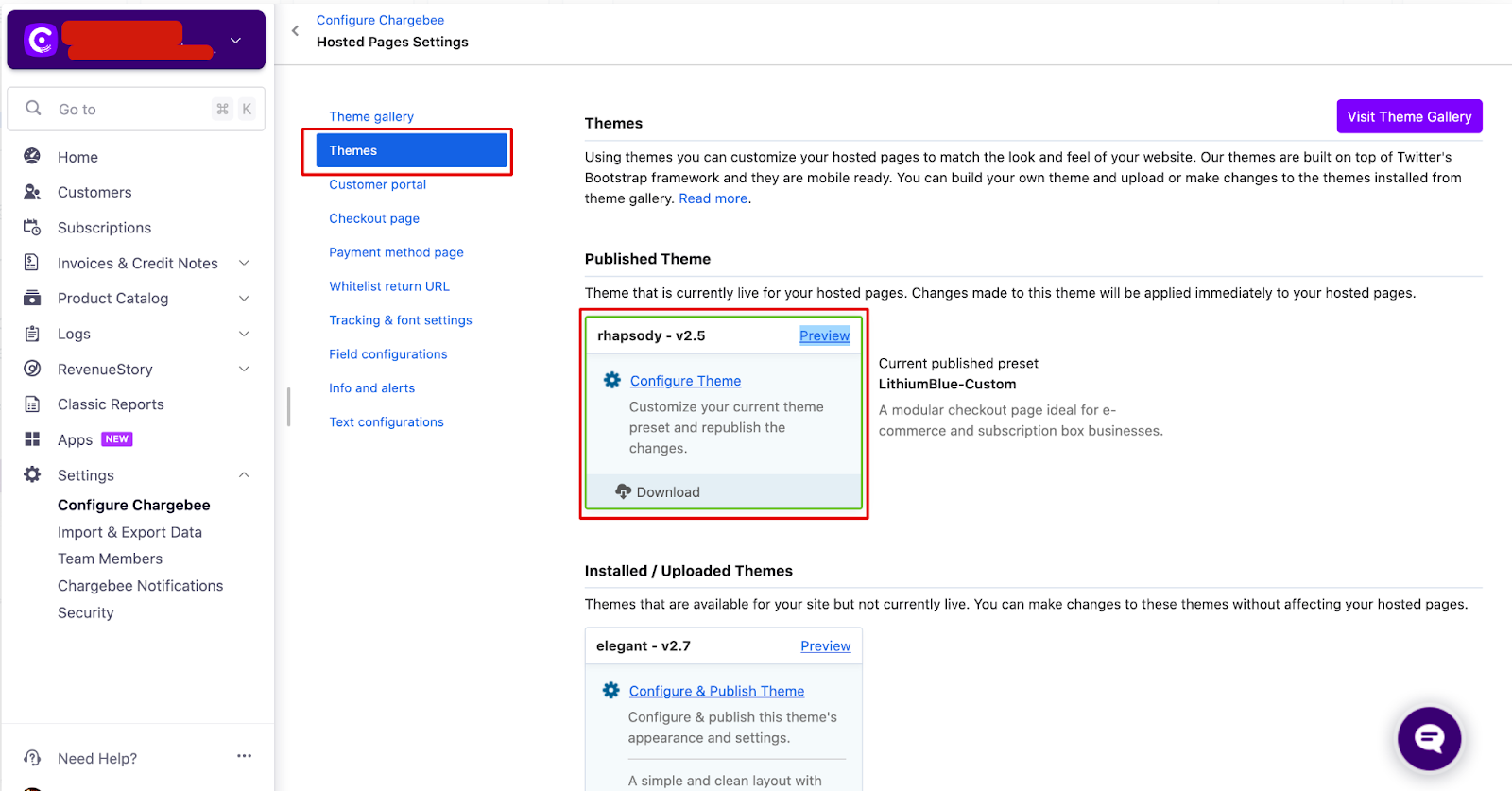Open the site switcher dropdown arrow
1512x791 pixels.
[235, 40]
